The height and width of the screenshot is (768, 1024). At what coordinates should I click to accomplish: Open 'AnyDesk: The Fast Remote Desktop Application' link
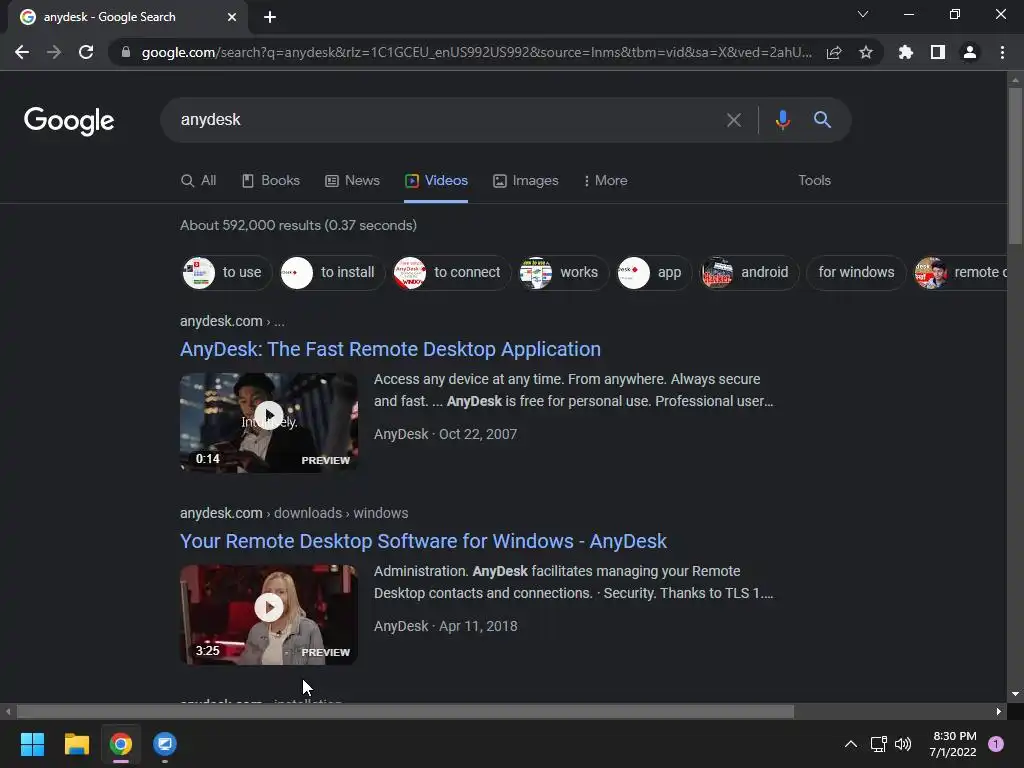click(x=391, y=349)
